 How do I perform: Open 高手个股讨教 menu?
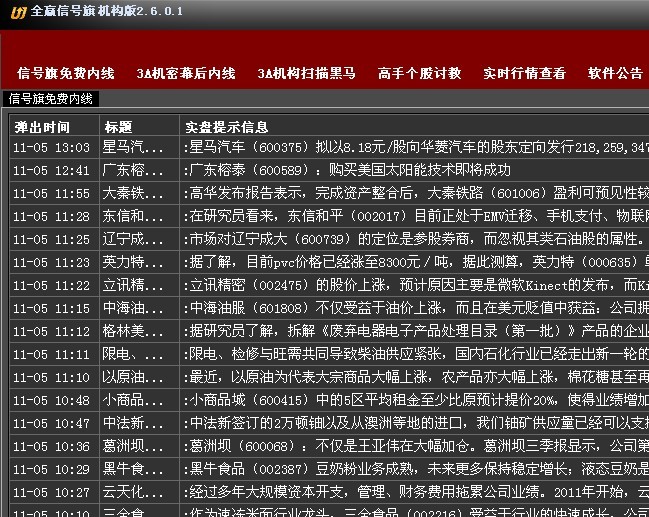pos(419,73)
